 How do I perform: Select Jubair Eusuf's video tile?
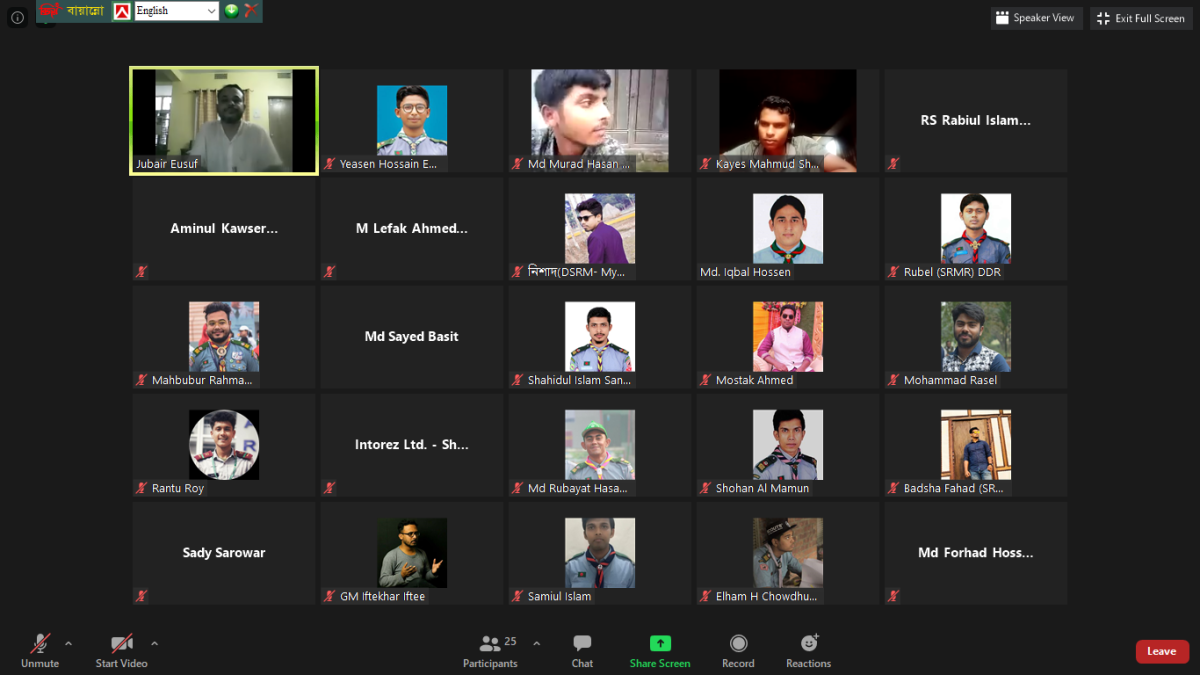224,121
